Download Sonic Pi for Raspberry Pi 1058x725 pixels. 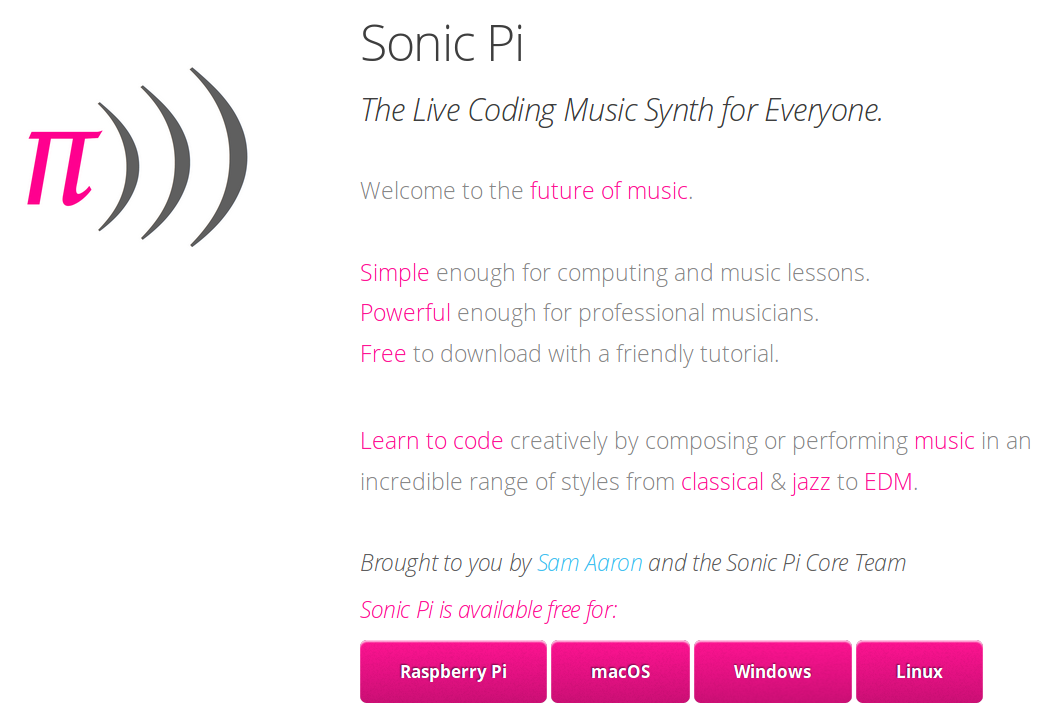tap(453, 671)
